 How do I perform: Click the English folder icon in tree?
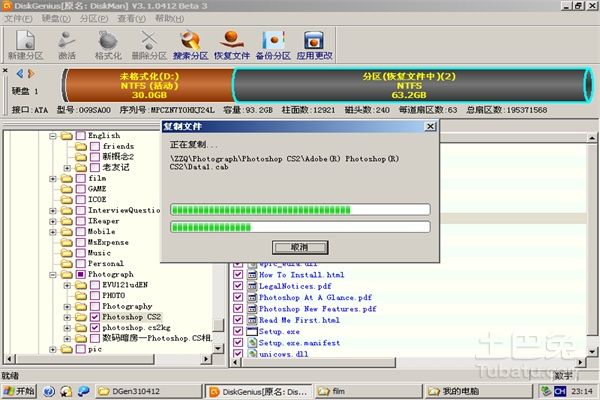pos(67,136)
